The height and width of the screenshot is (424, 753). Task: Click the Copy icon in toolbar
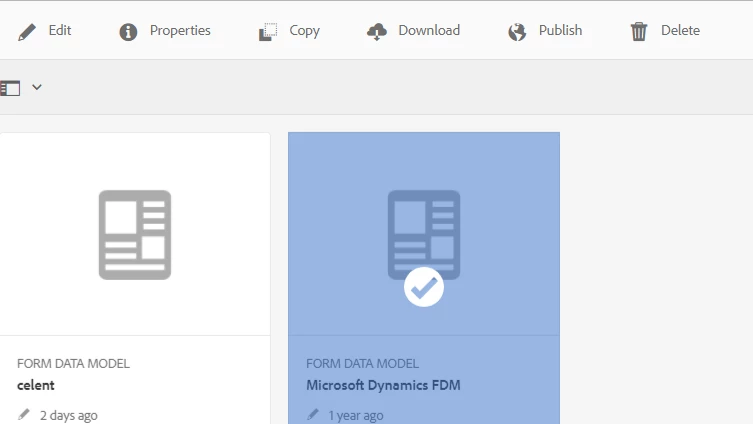click(268, 32)
